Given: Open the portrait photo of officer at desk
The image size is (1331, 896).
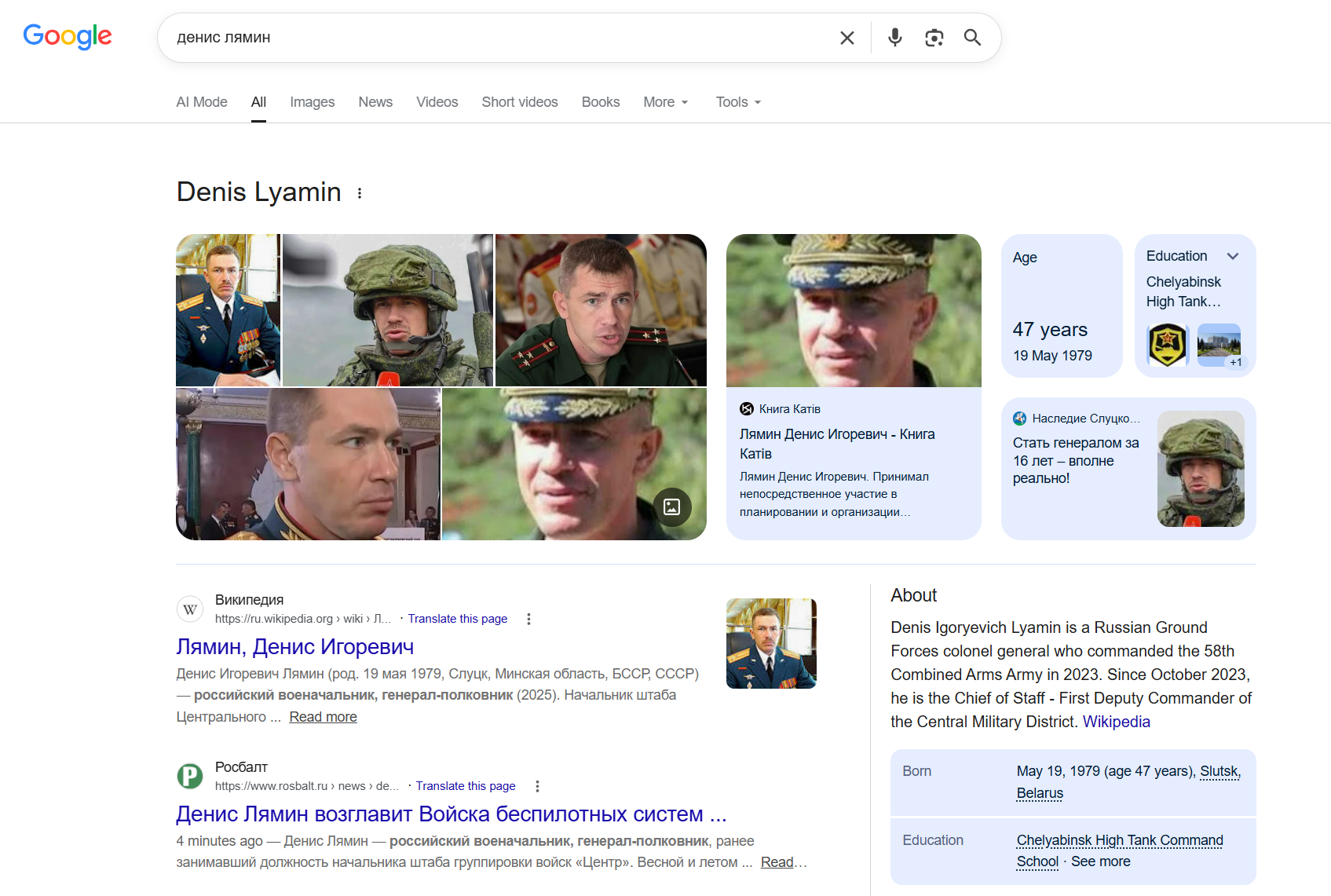Looking at the screenshot, I should pyautogui.click(x=228, y=310).
